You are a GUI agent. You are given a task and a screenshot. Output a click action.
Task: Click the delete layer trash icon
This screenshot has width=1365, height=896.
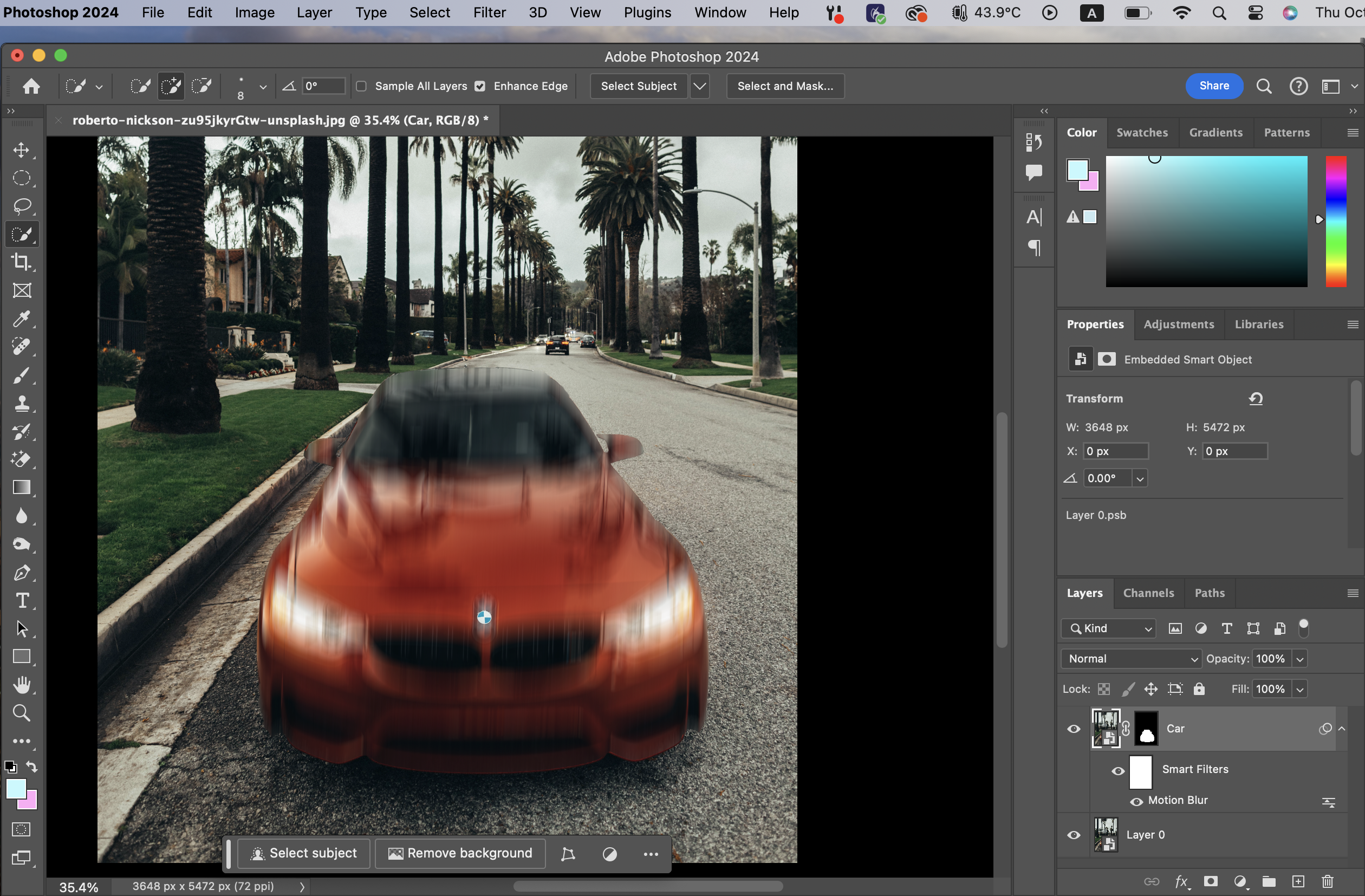[x=1328, y=882]
